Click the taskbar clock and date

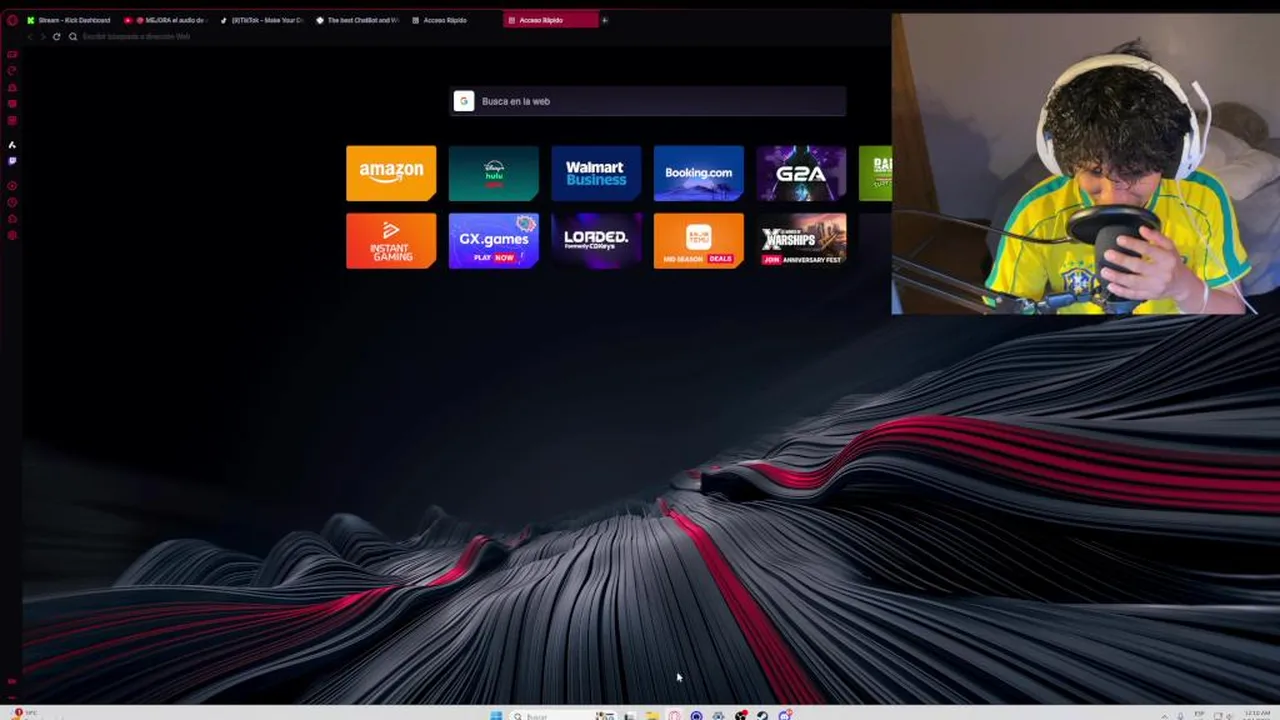coord(1257,715)
